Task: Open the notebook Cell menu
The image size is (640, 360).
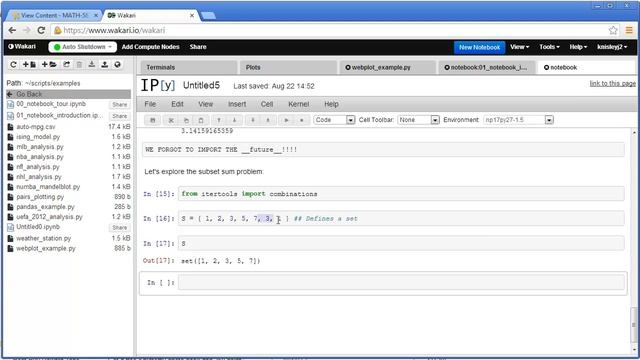Action: pos(267,104)
